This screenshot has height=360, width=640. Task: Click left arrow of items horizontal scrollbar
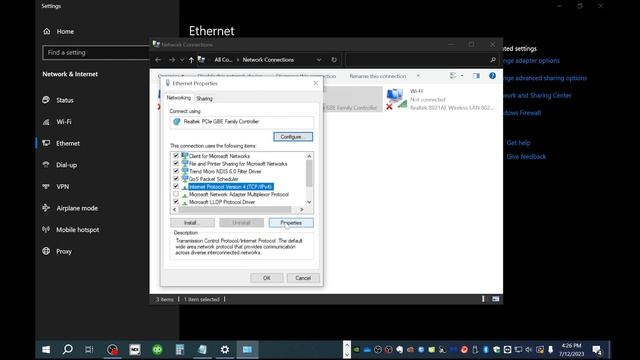click(x=175, y=209)
